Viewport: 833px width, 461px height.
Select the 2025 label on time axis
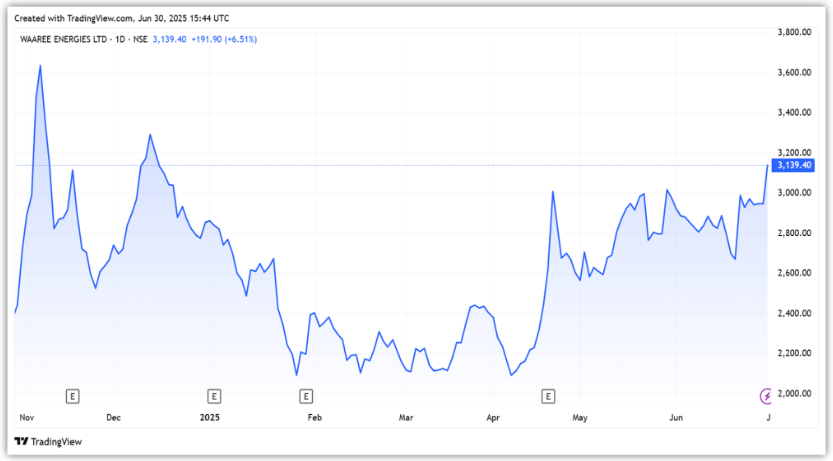click(x=209, y=416)
